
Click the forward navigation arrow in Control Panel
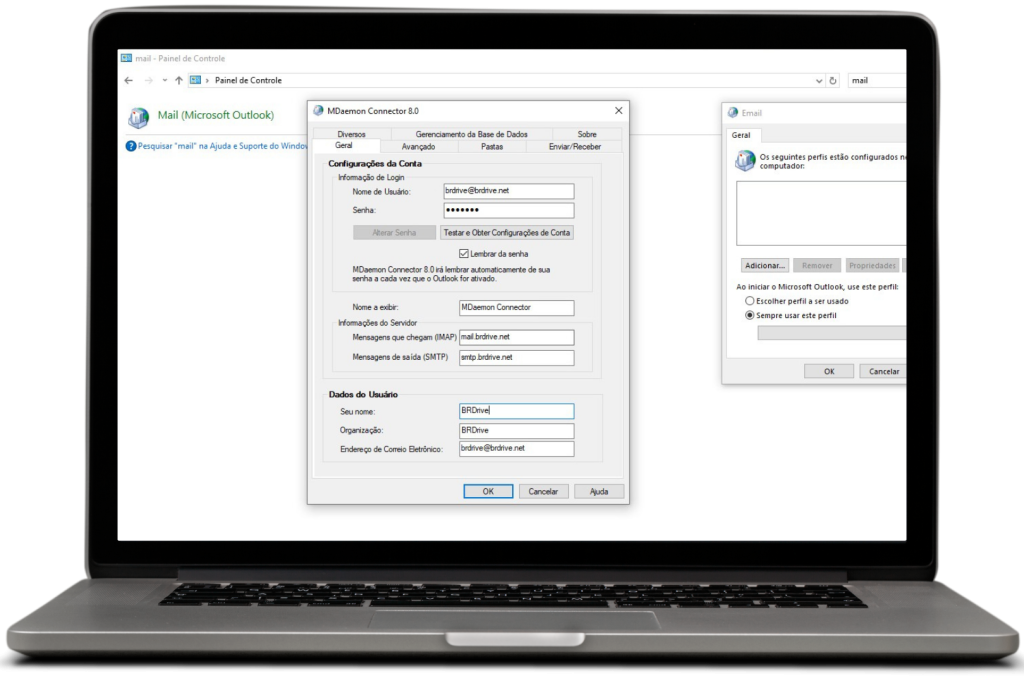[148, 80]
